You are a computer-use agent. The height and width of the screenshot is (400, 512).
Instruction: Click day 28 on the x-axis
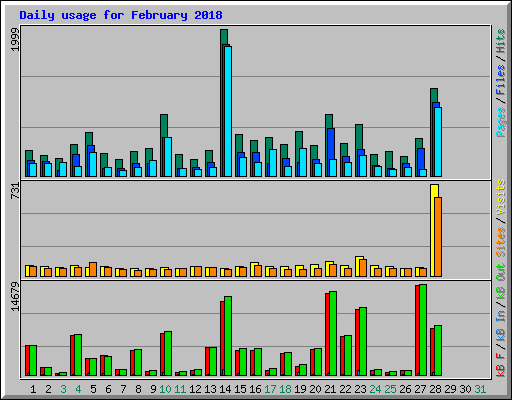click(x=435, y=389)
